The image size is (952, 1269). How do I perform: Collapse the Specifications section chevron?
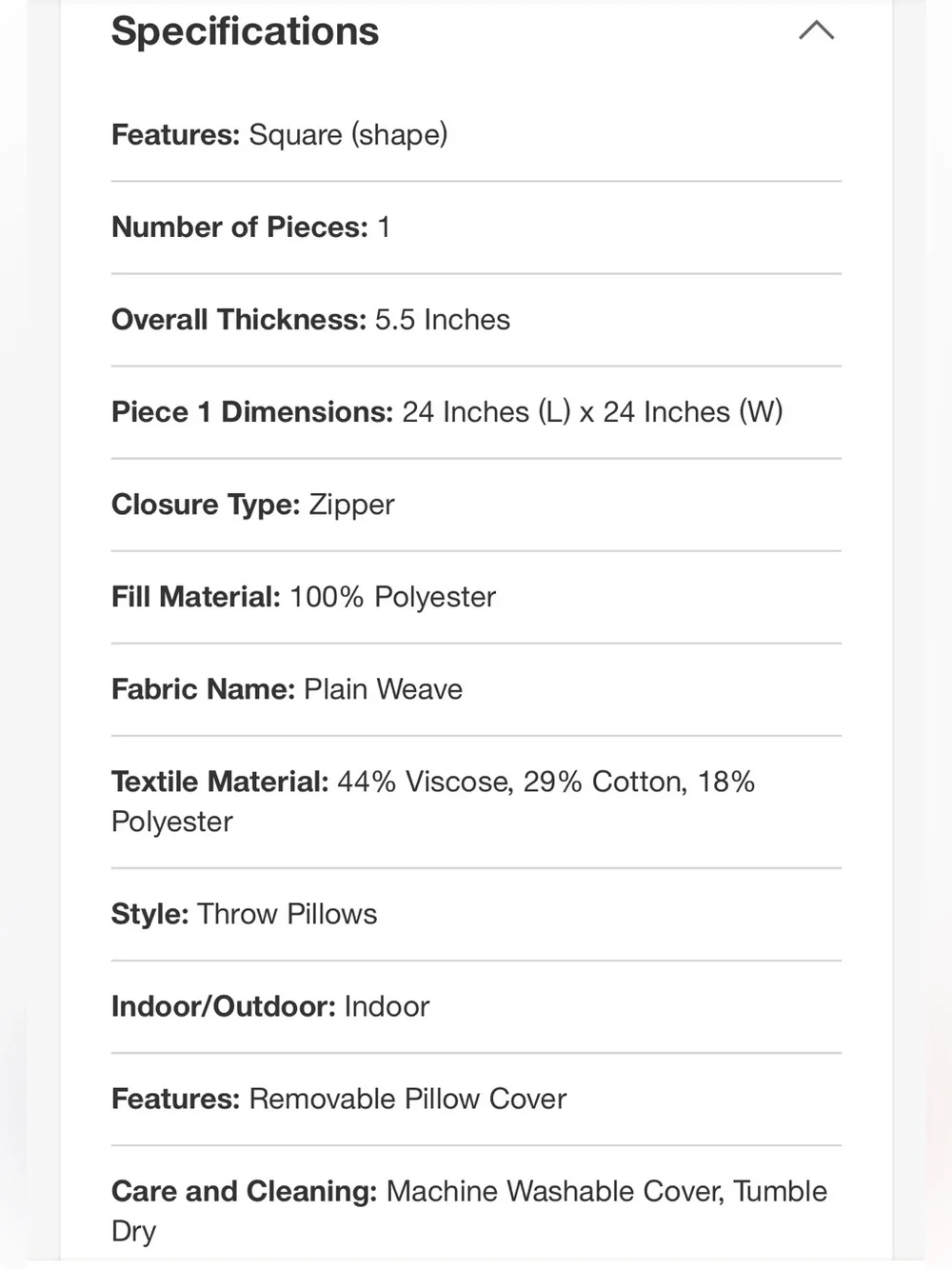[816, 30]
